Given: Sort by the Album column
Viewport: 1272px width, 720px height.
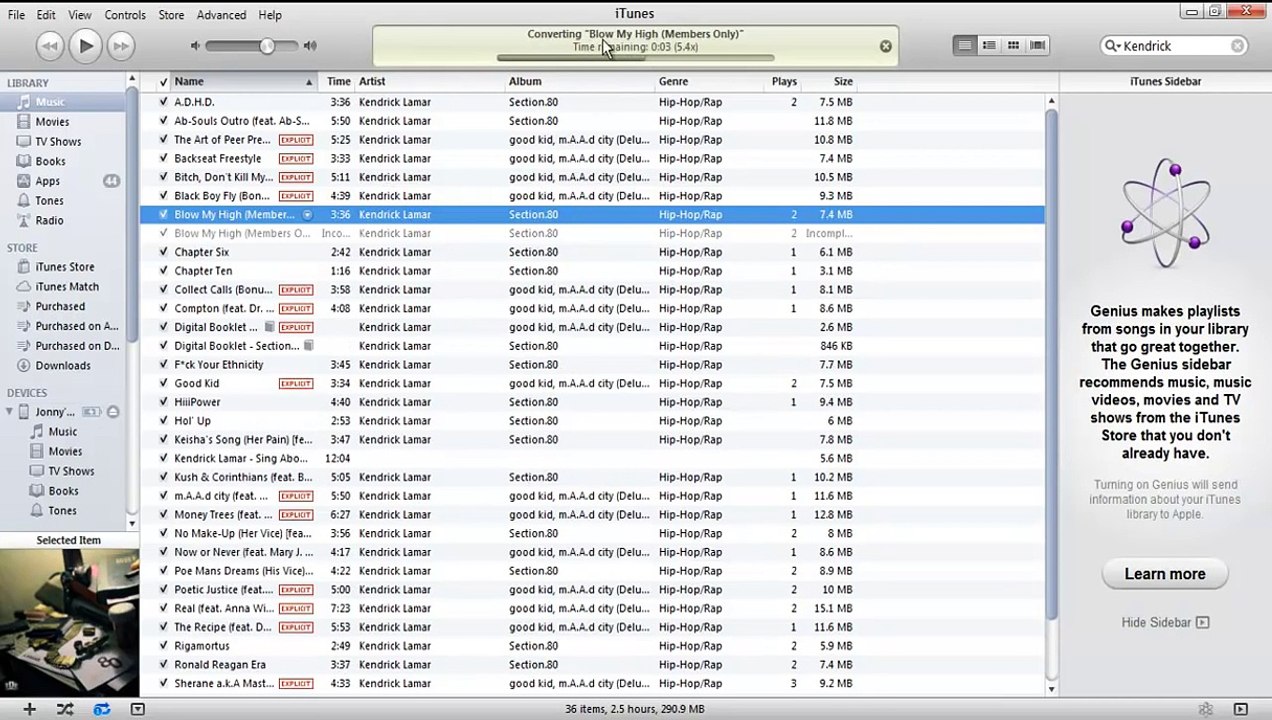Looking at the screenshot, I should (580, 82).
